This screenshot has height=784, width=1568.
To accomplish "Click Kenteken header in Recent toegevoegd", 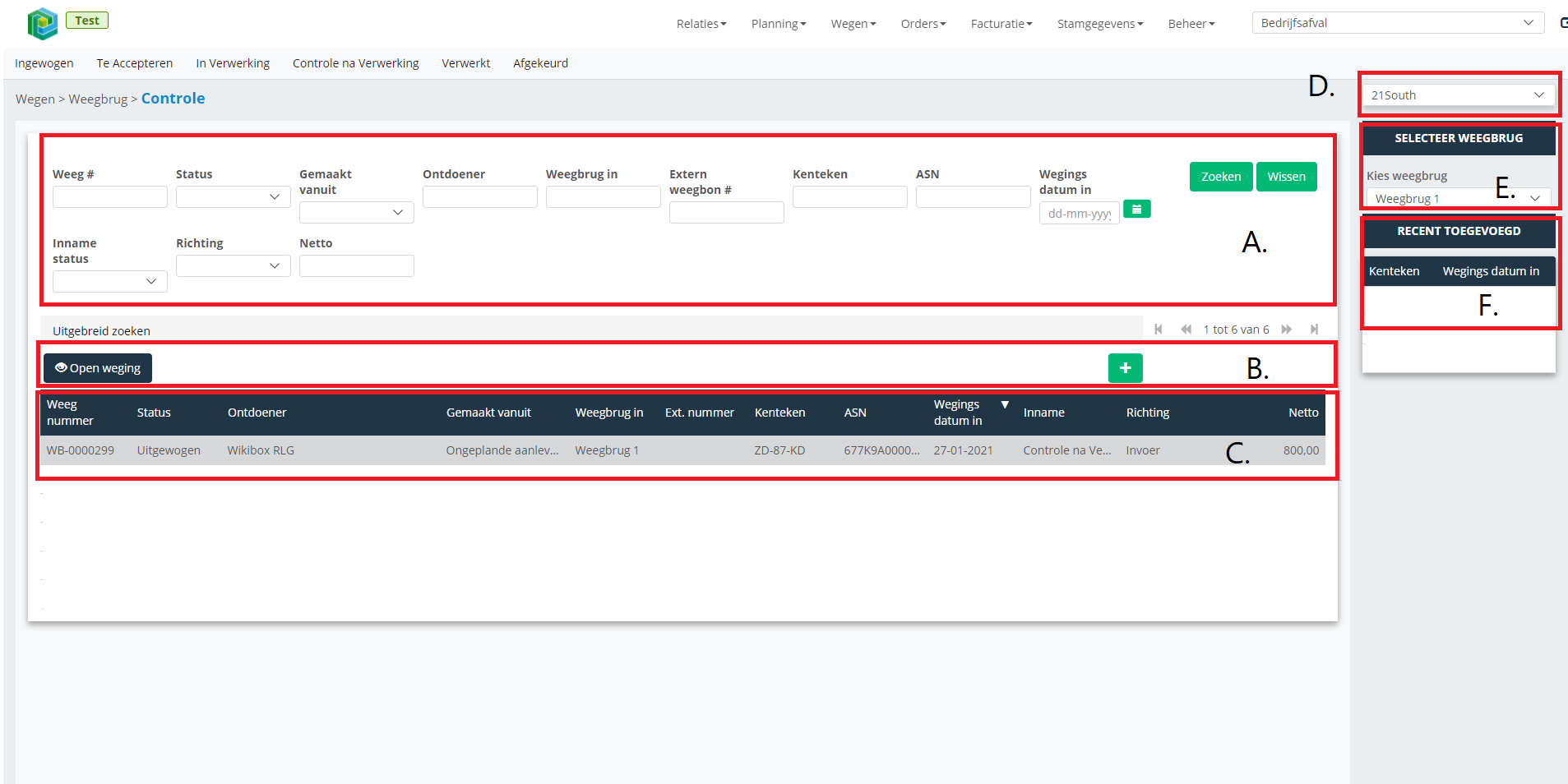I will click(x=1394, y=271).
